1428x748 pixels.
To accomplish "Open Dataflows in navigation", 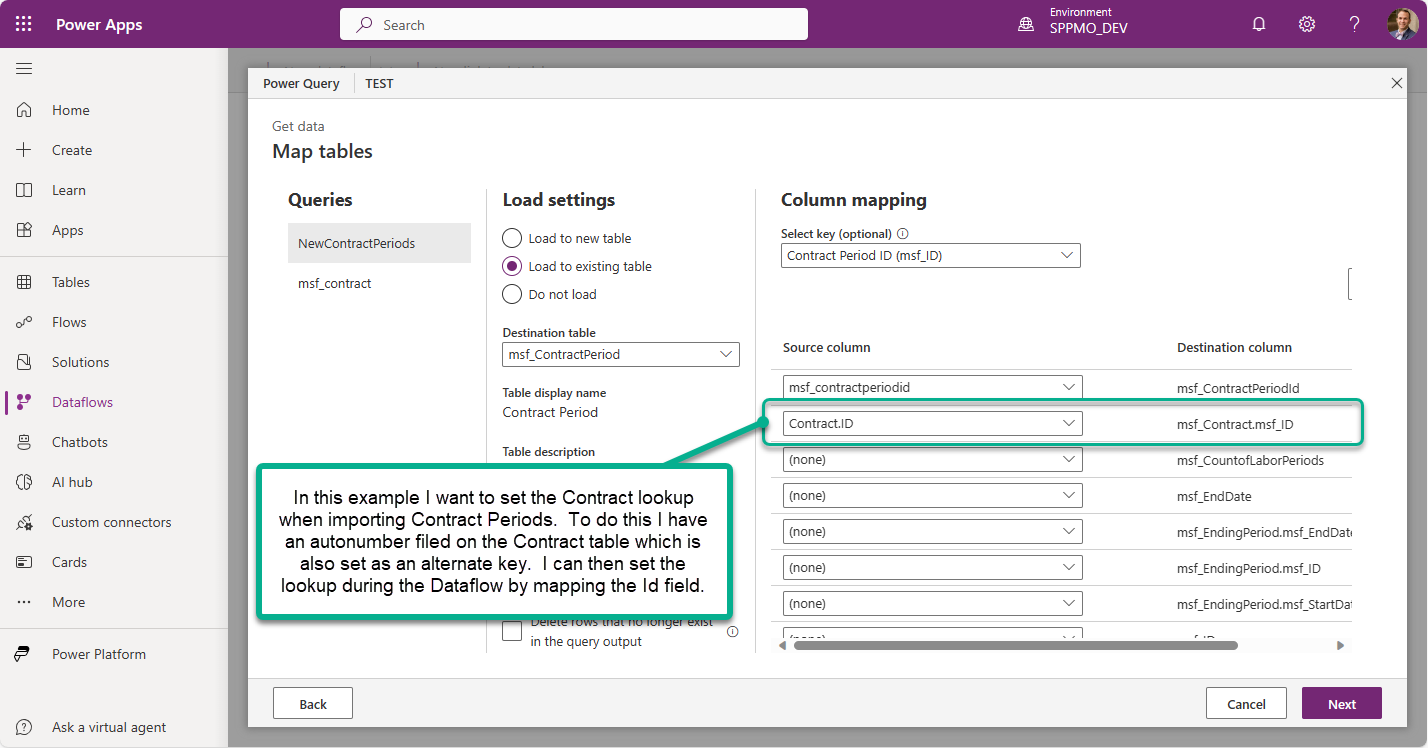I will [x=82, y=402].
